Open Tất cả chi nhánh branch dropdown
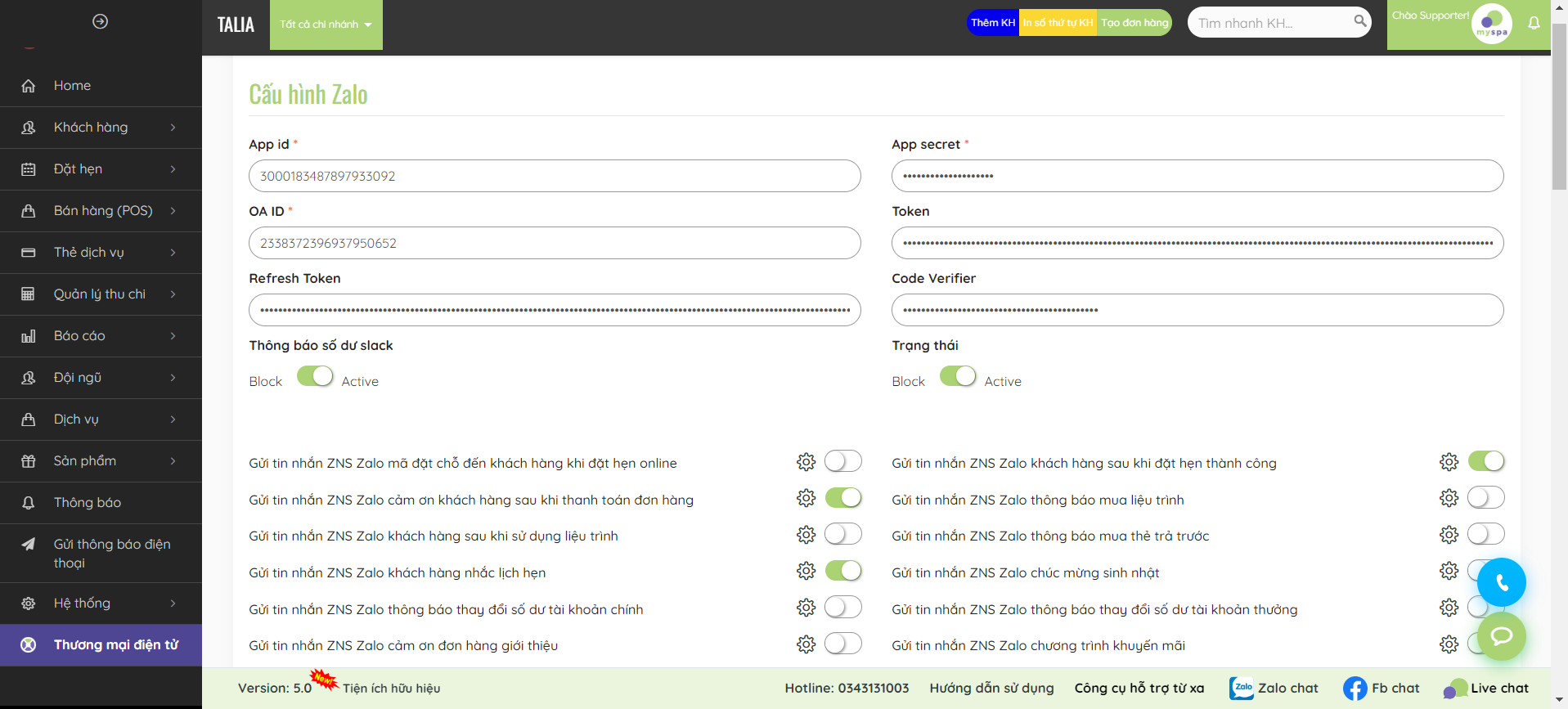This screenshot has height=709, width=1568. tap(326, 25)
